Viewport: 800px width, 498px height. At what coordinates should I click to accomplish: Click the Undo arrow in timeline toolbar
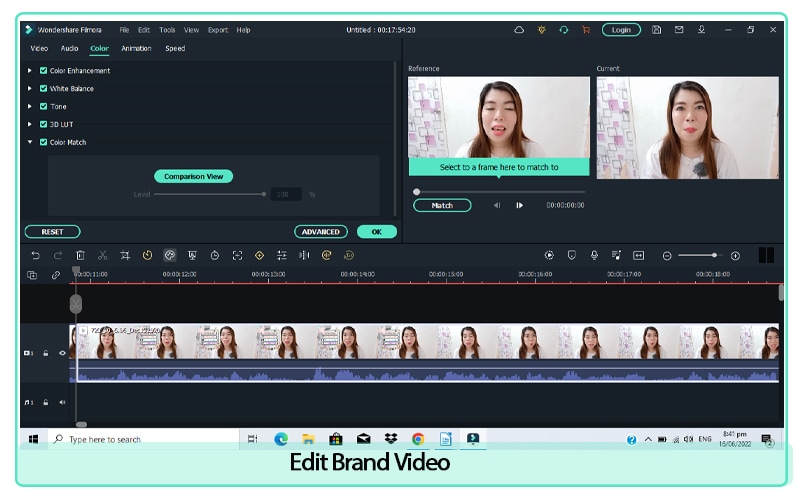coord(35,256)
